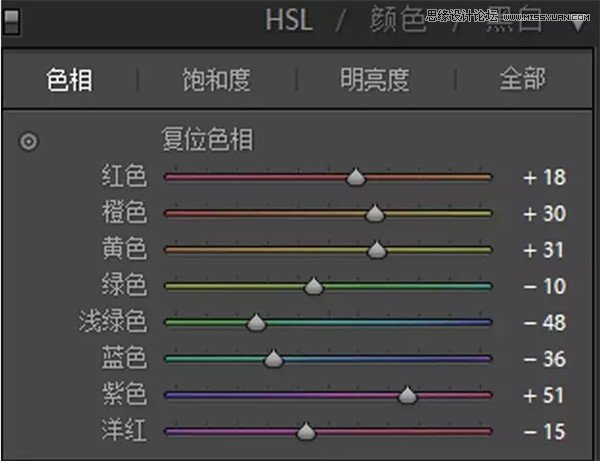Click the 蓝色 value field -36

point(545,359)
